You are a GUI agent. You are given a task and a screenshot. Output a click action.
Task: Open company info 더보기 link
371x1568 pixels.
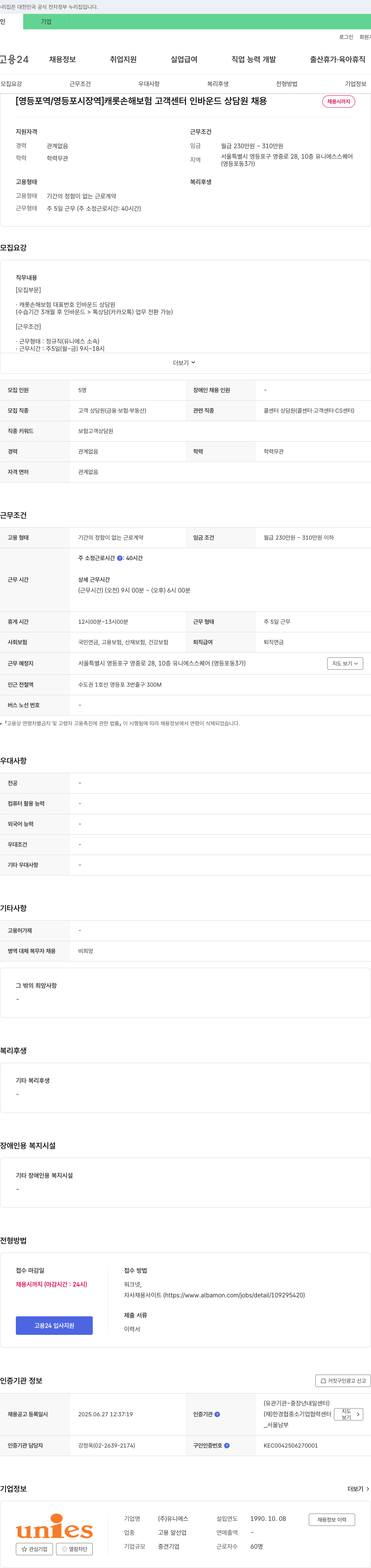point(358,1489)
